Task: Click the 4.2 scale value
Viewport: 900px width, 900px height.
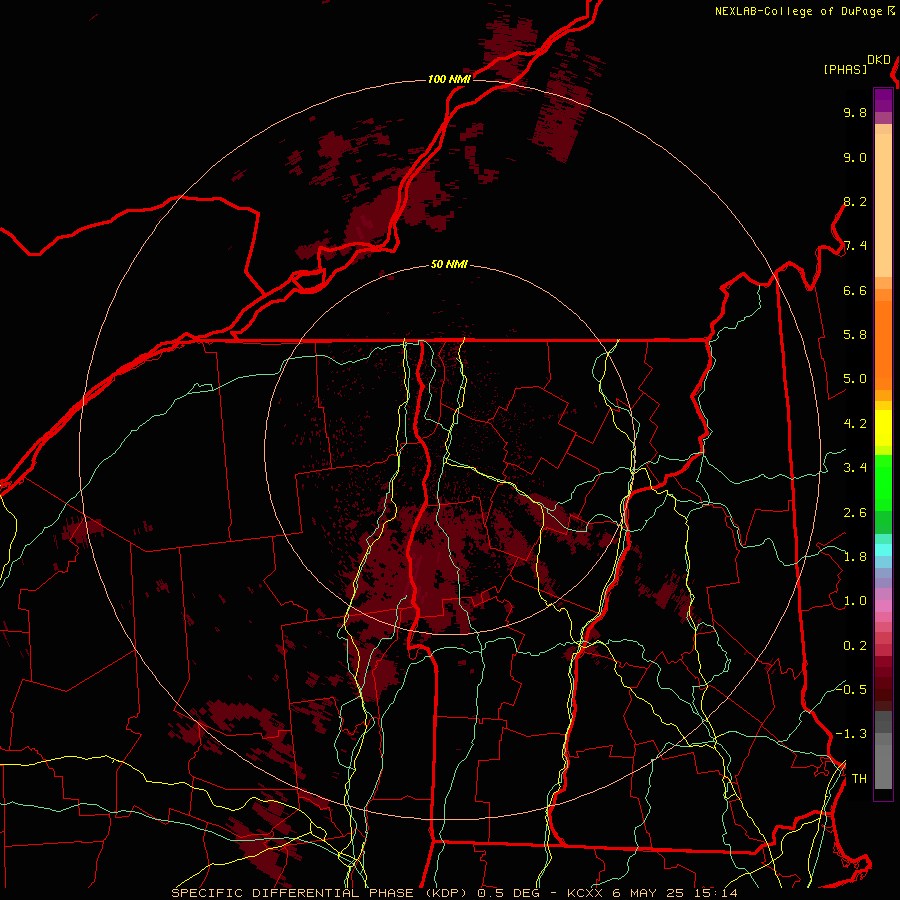Action: 855,424
